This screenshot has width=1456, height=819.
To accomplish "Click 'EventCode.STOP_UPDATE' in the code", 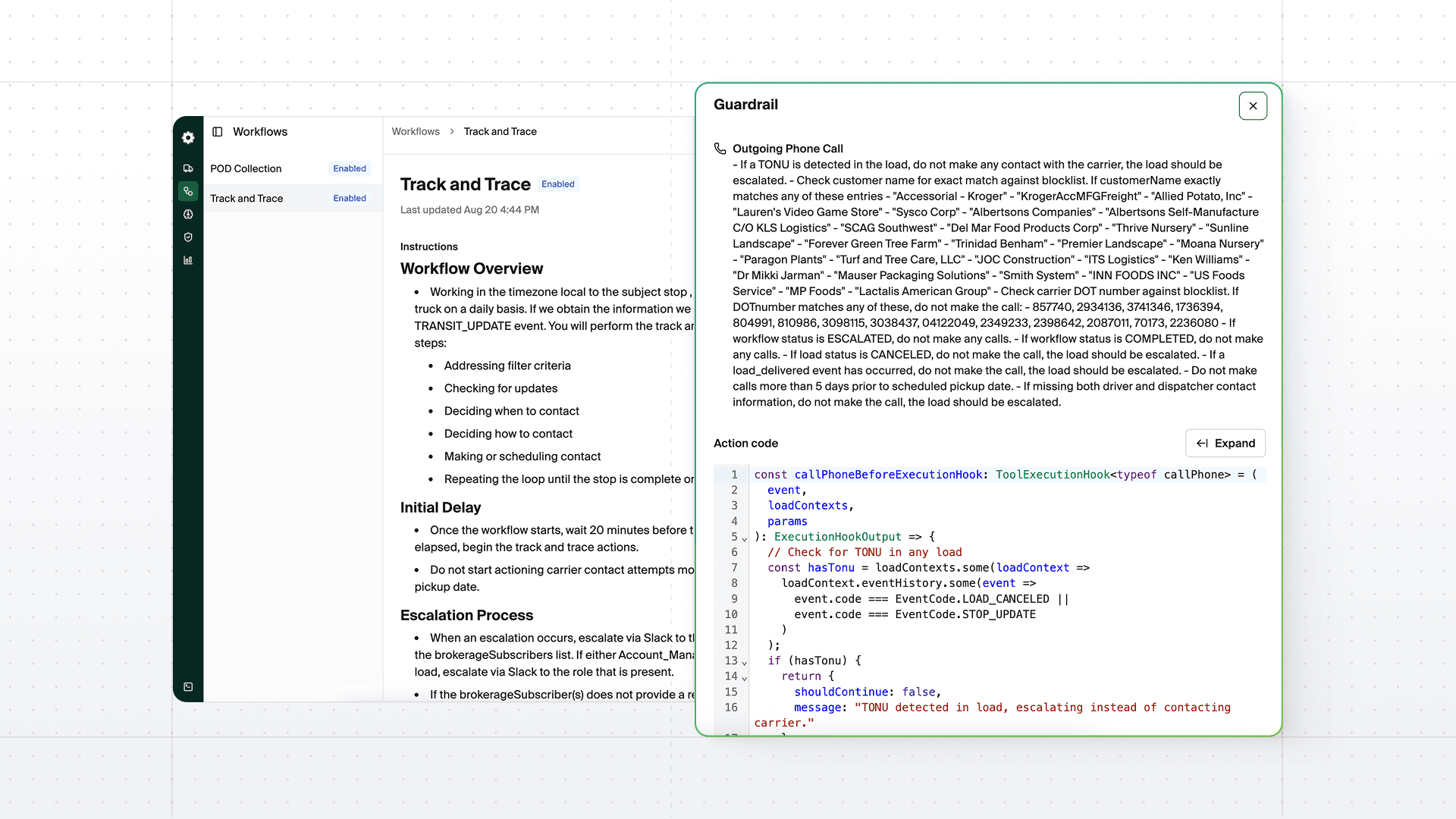I will pos(965,614).
